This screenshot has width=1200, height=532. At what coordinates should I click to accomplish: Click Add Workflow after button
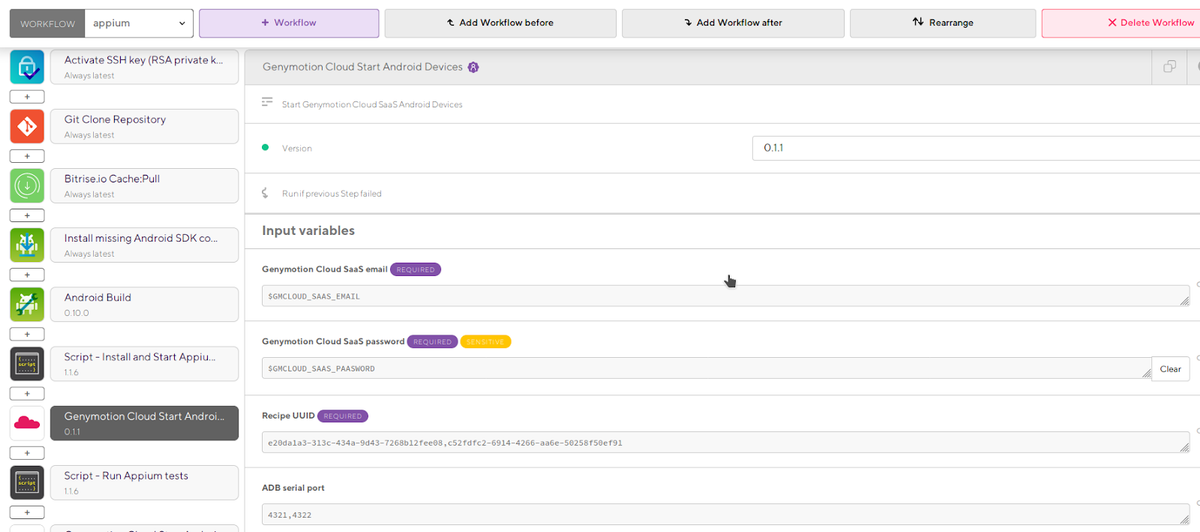(733, 22)
